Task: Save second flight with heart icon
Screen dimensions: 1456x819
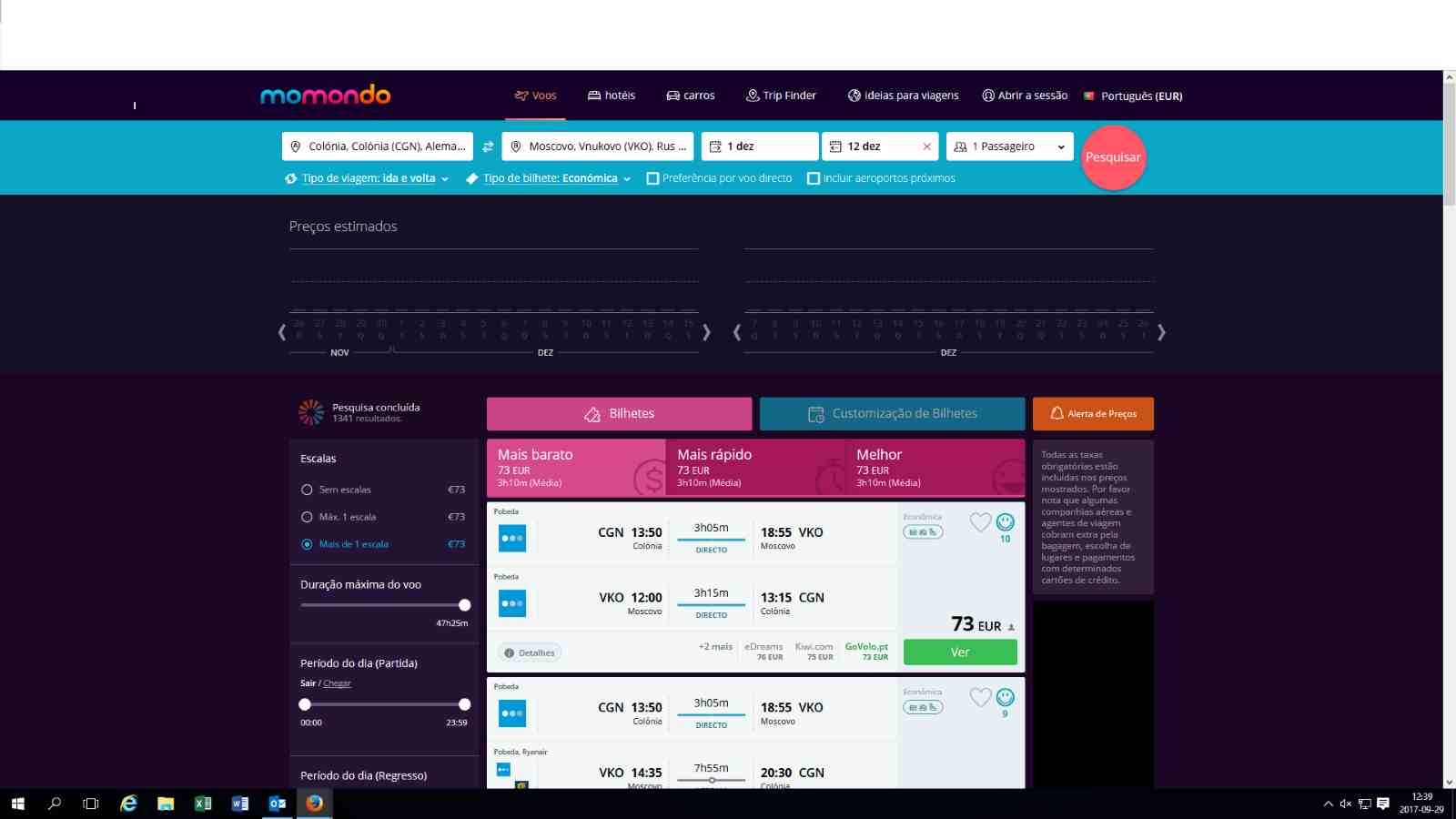Action: click(980, 698)
